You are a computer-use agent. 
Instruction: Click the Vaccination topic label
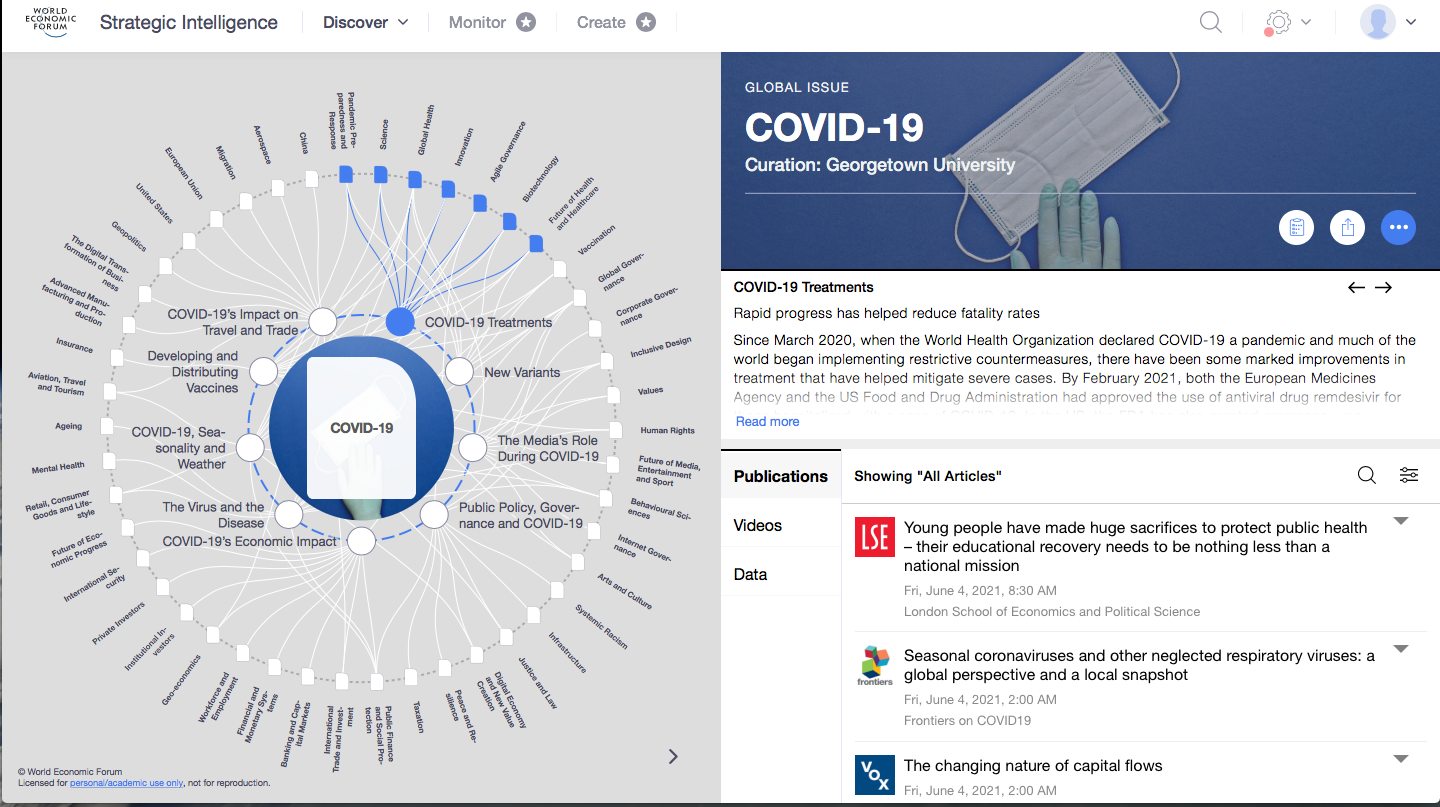click(597, 240)
